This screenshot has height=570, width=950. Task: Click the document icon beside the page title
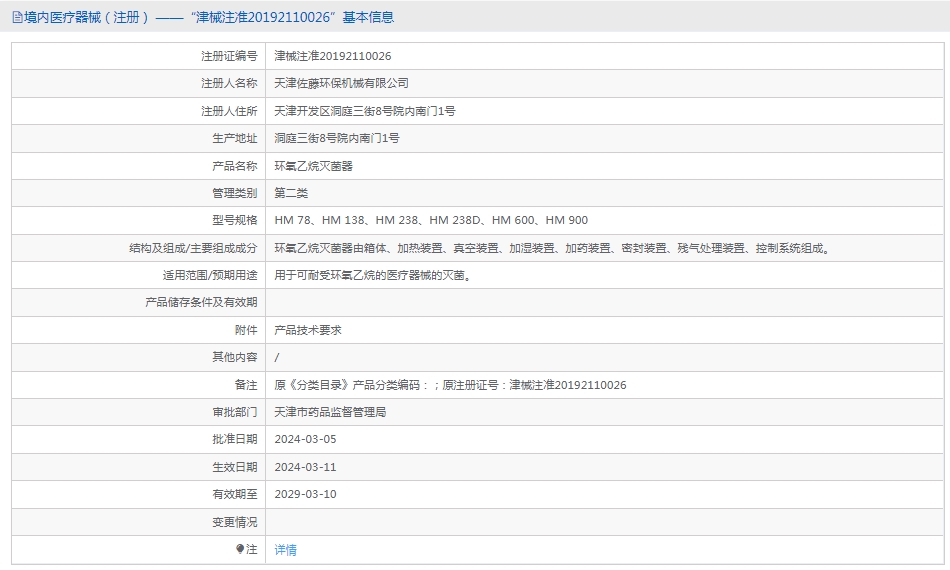17,17
